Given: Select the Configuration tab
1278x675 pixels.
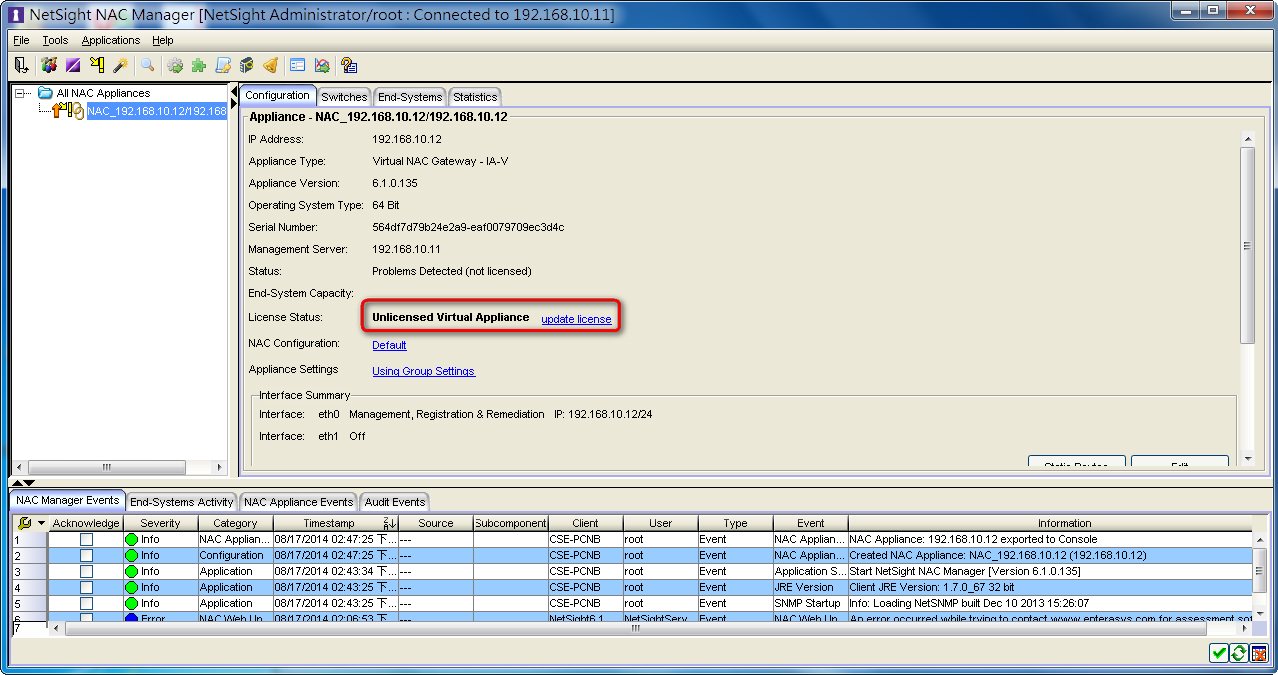Looking at the screenshot, I should (x=277, y=95).
